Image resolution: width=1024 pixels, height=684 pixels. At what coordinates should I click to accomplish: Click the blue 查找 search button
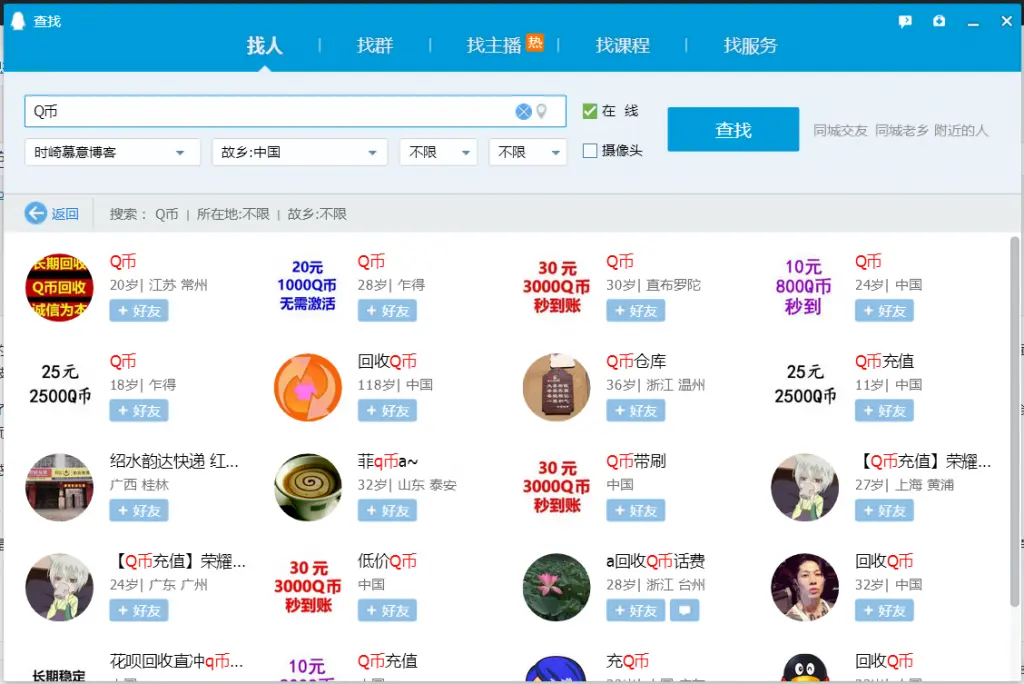[733, 129]
